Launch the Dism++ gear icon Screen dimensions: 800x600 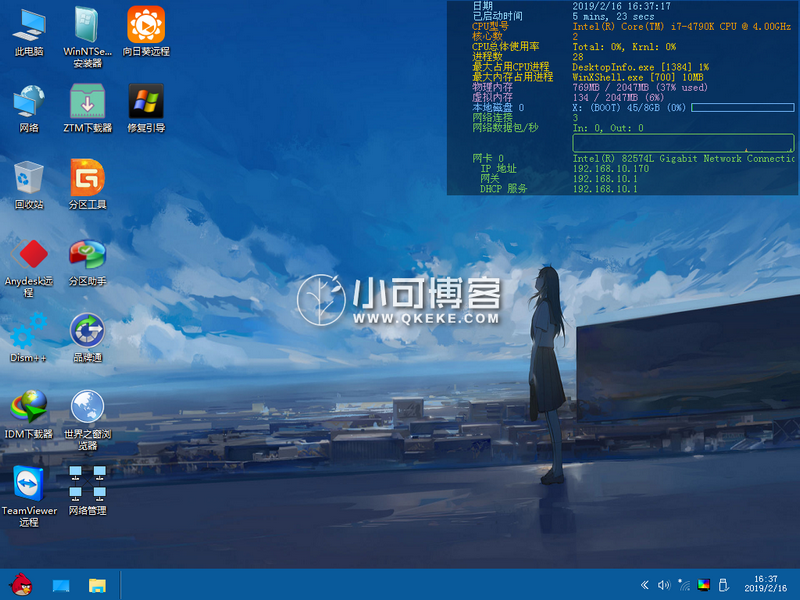tap(29, 338)
